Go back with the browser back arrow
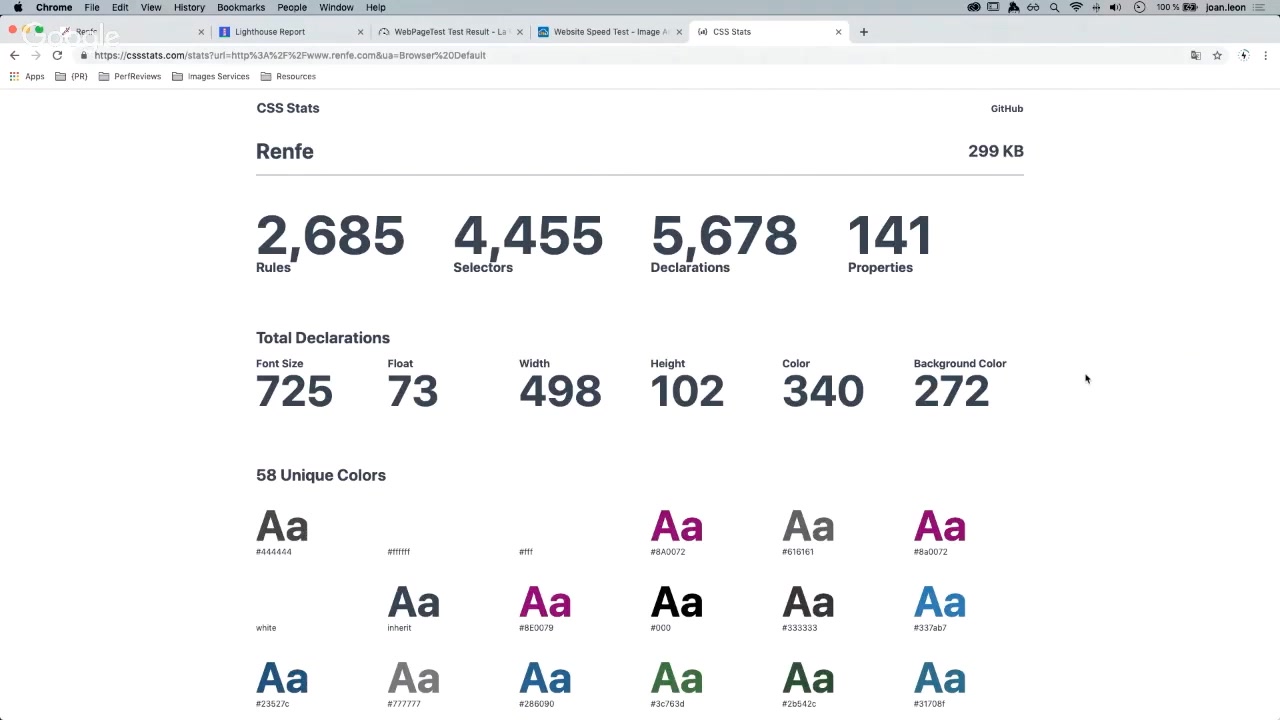The height and width of the screenshot is (720, 1280). pyautogui.click(x=14, y=55)
